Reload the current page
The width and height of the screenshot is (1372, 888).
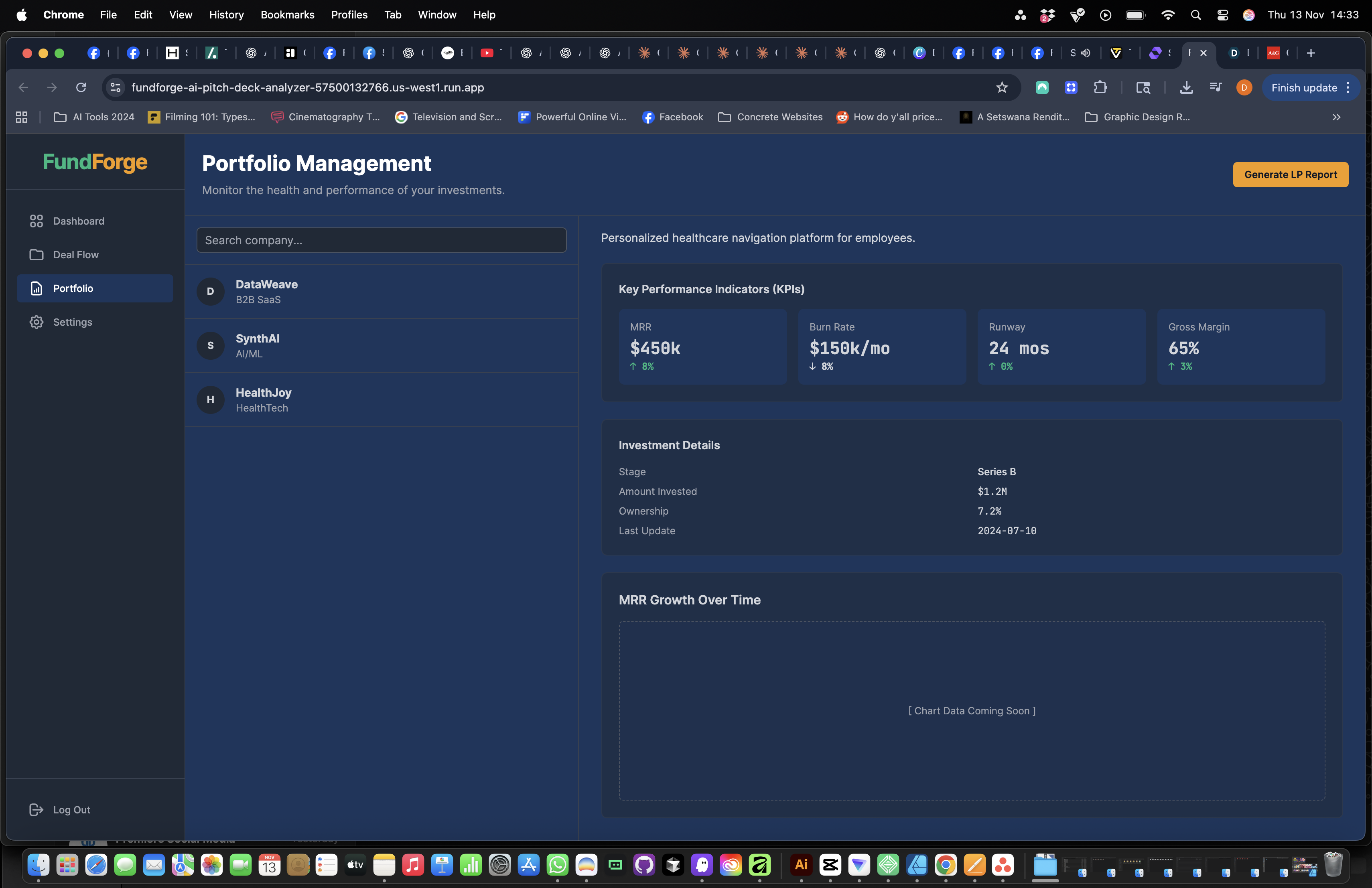81,87
